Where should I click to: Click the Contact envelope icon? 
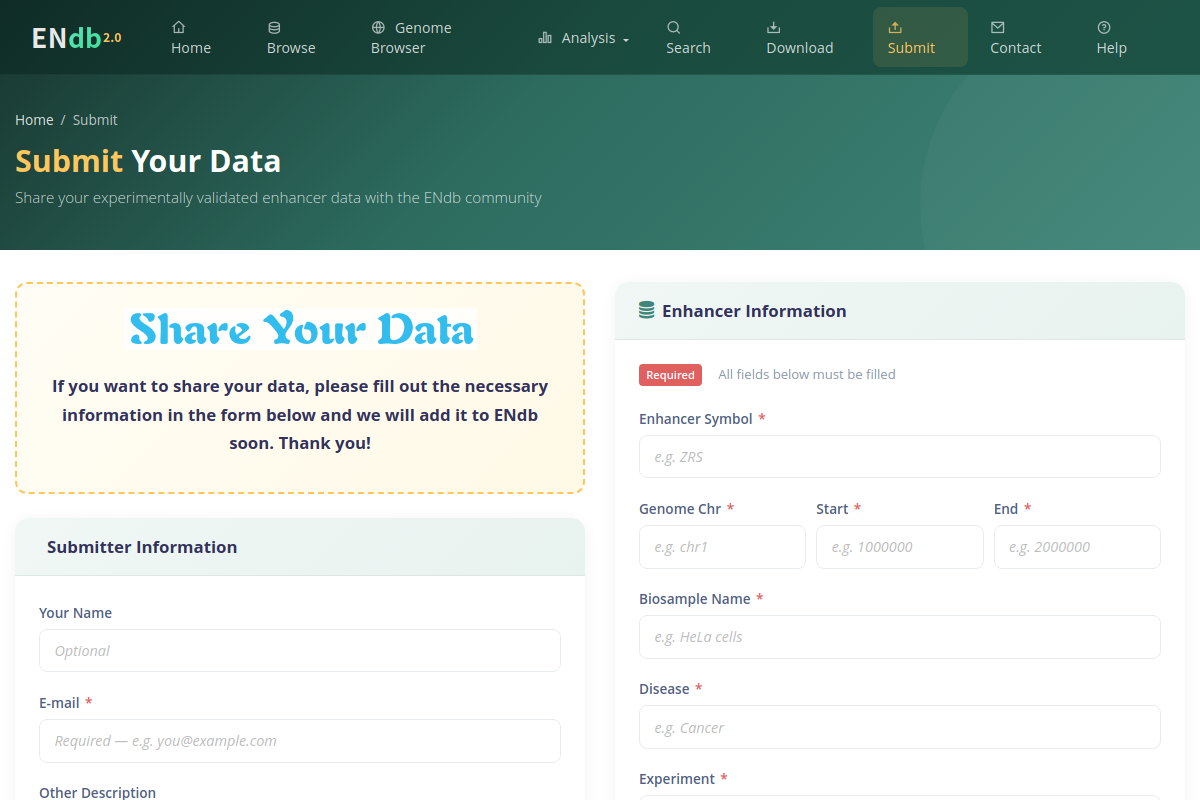998,28
